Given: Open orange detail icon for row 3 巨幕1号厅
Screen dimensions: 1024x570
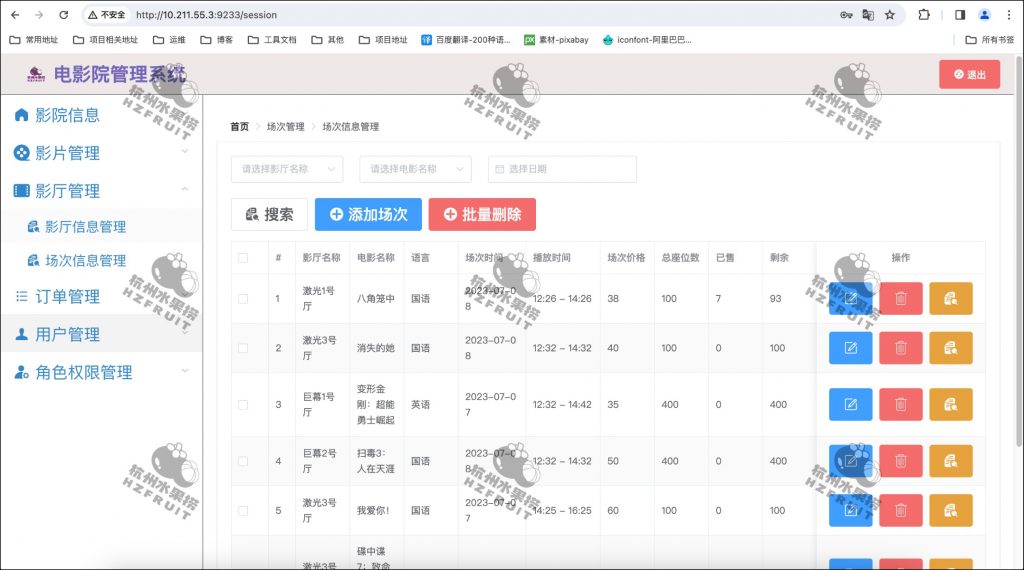Looking at the screenshot, I should (x=951, y=405).
